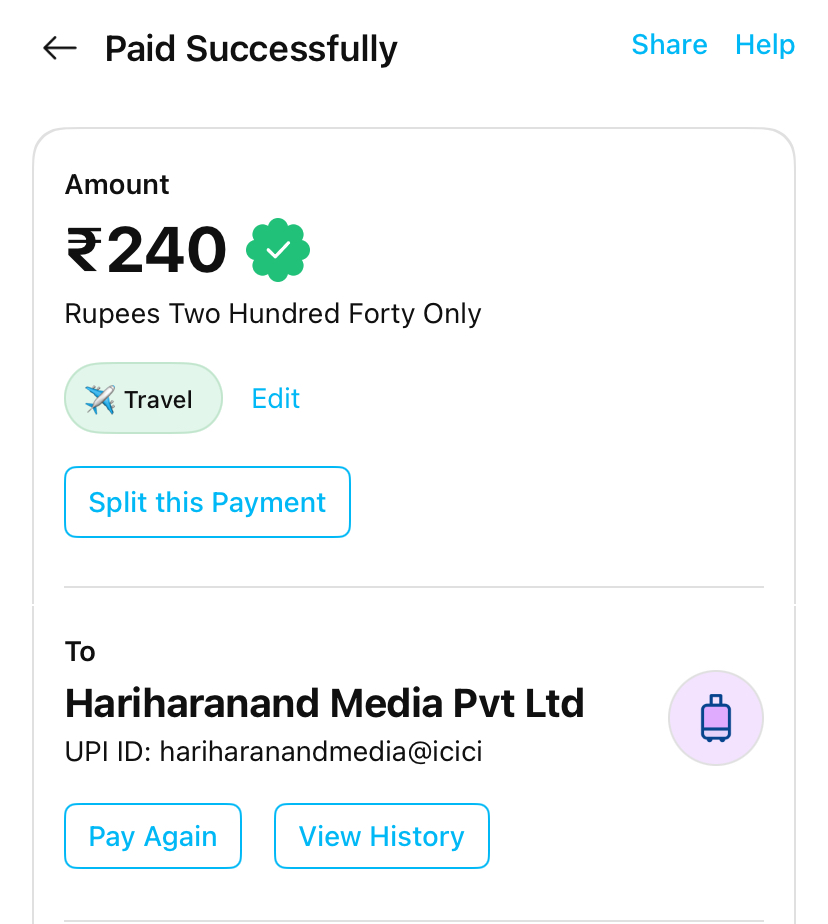Click the airplane icon in Travel tag
The image size is (828, 924).
[100, 399]
